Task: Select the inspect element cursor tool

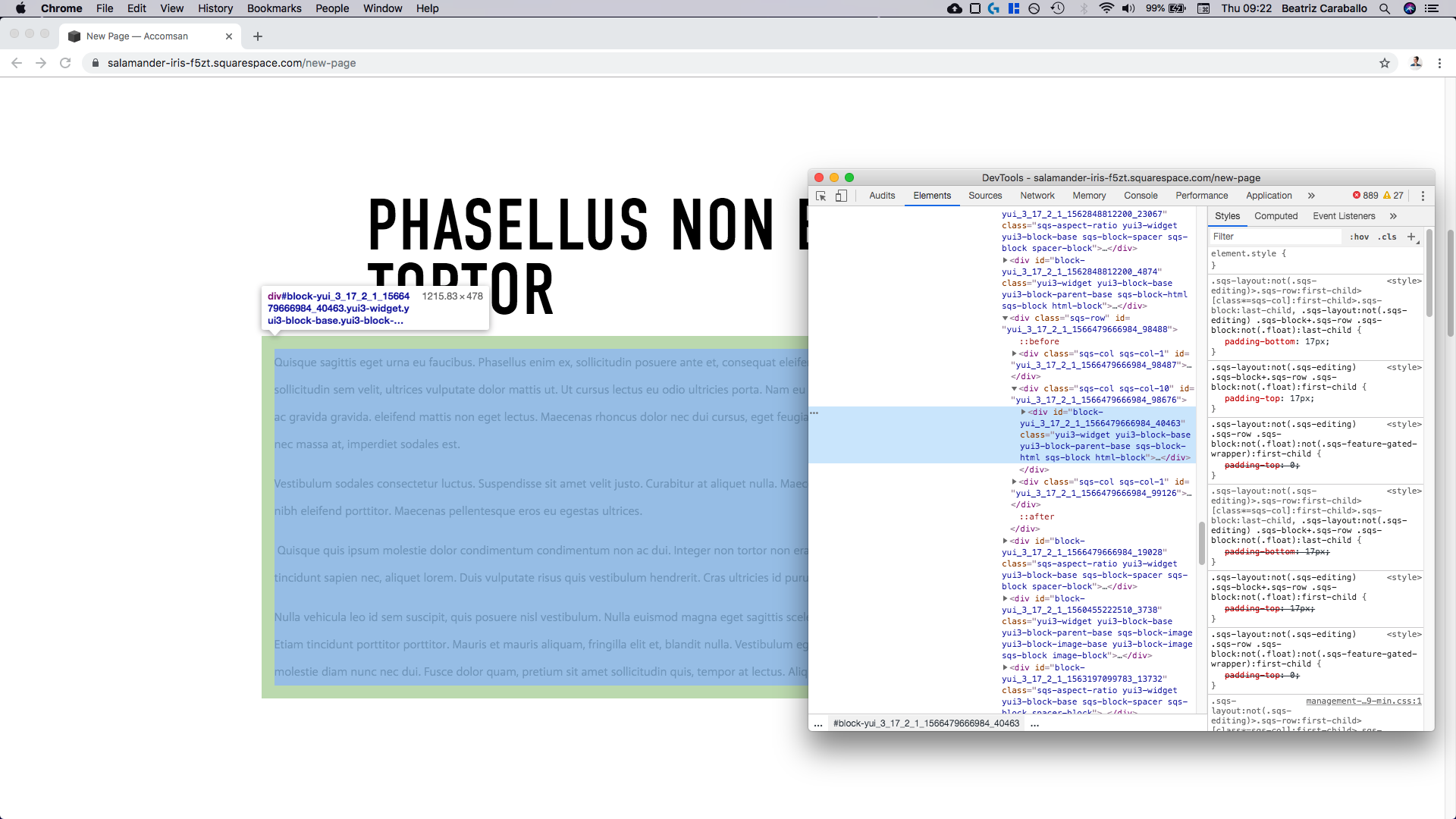Action: coord(821,196)
